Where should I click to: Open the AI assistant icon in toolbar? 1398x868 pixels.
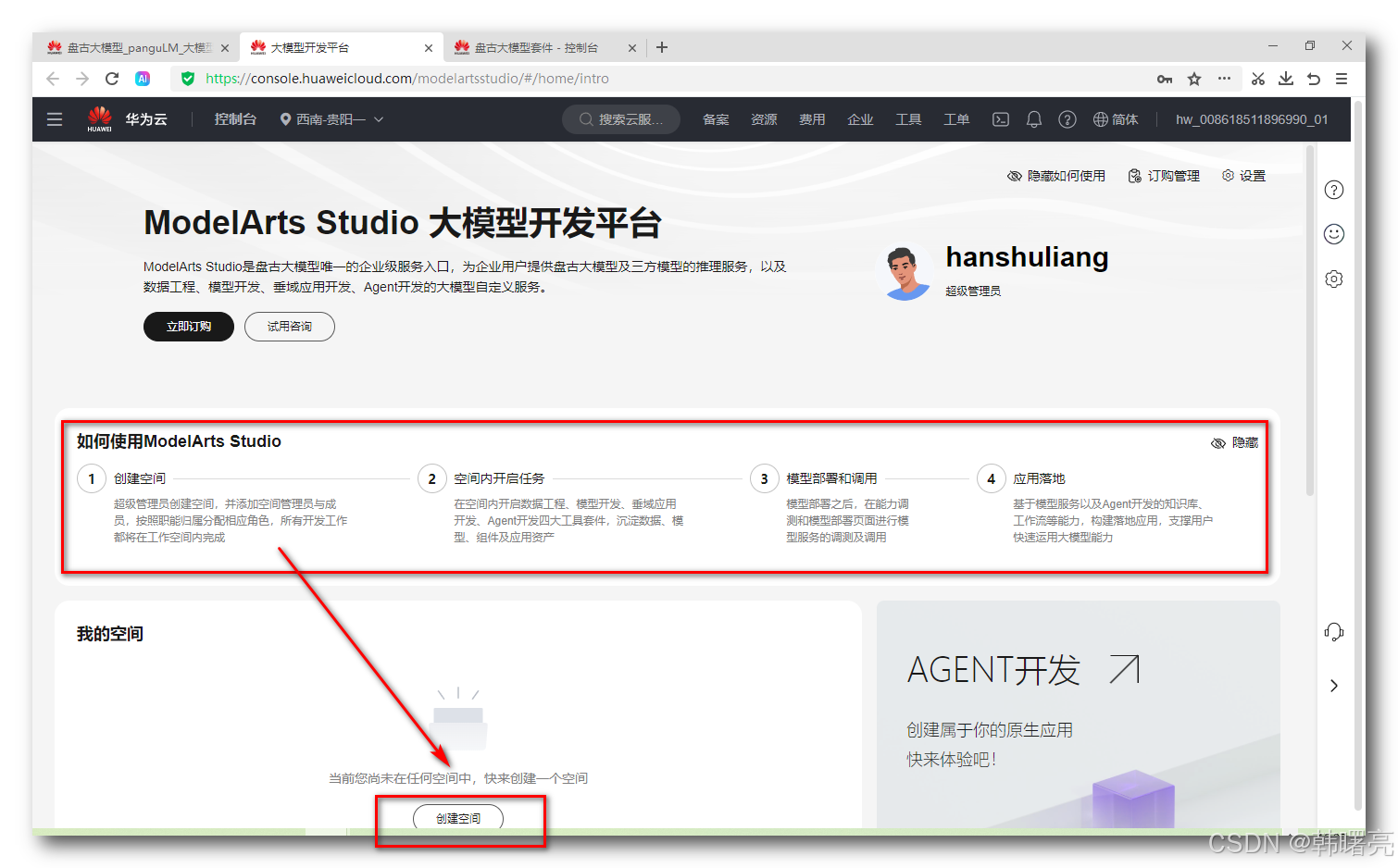[x=143, y=79]
